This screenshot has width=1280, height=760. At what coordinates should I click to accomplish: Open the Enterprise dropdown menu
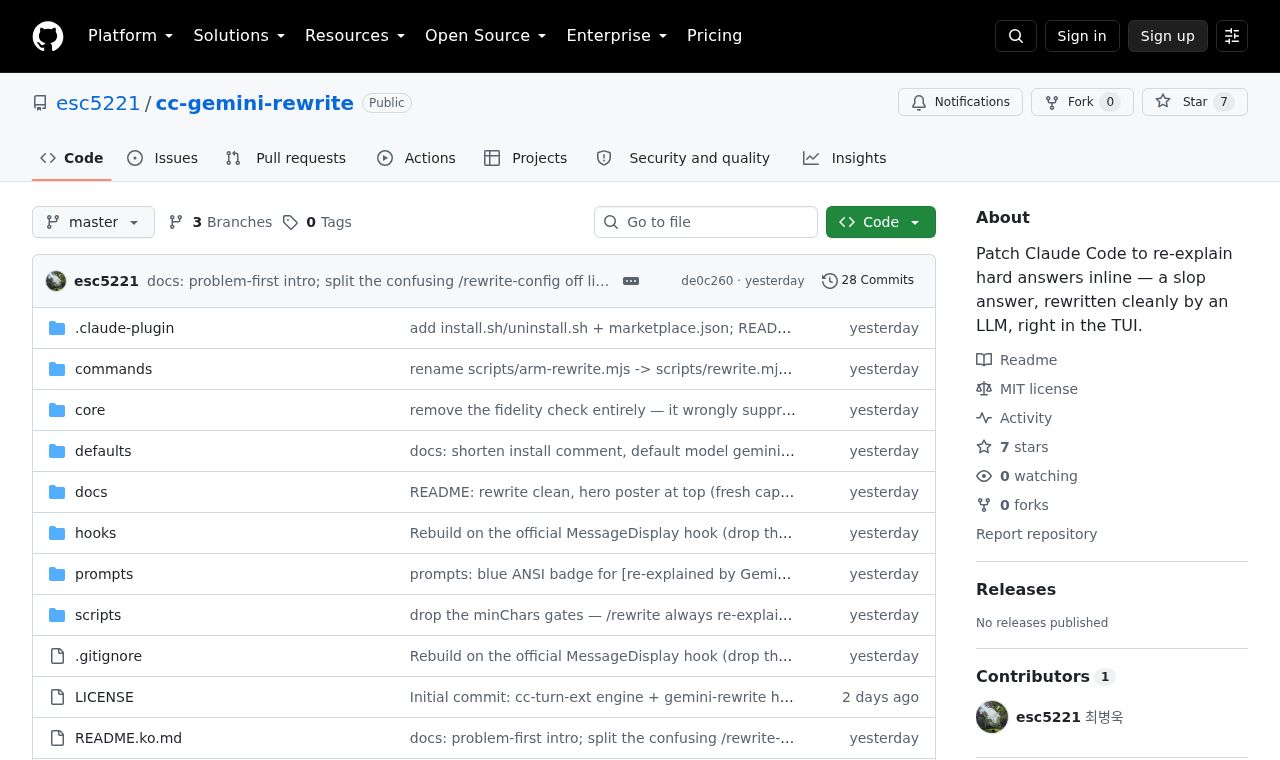[x=617, y=36]
